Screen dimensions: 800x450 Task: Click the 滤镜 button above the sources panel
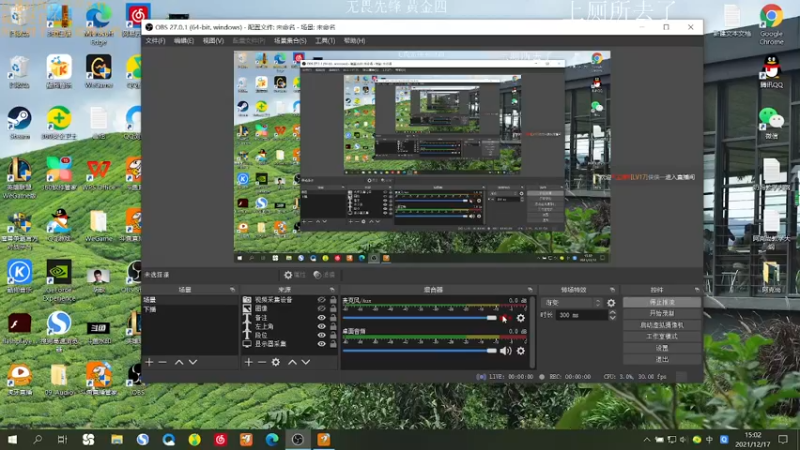324,275
